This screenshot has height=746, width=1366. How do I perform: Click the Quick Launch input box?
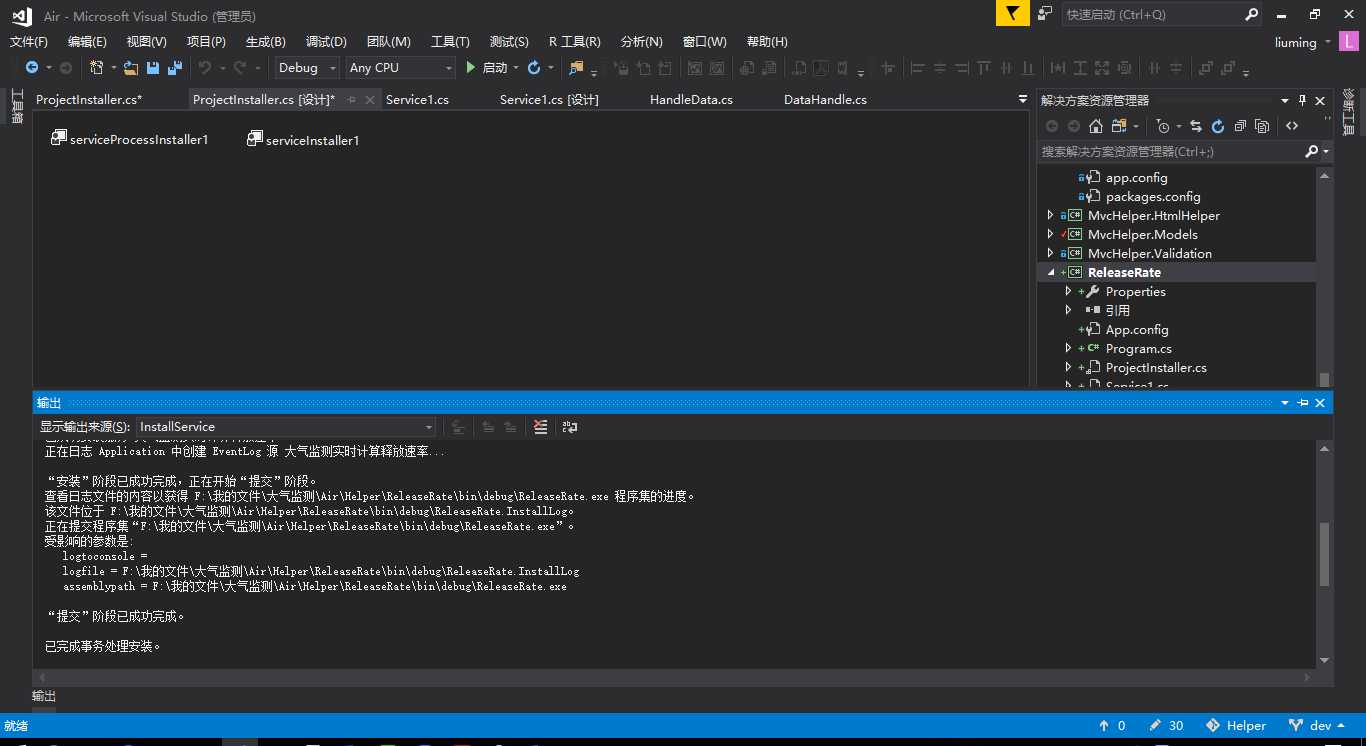pyautogui.click(x=1152, y=15)
